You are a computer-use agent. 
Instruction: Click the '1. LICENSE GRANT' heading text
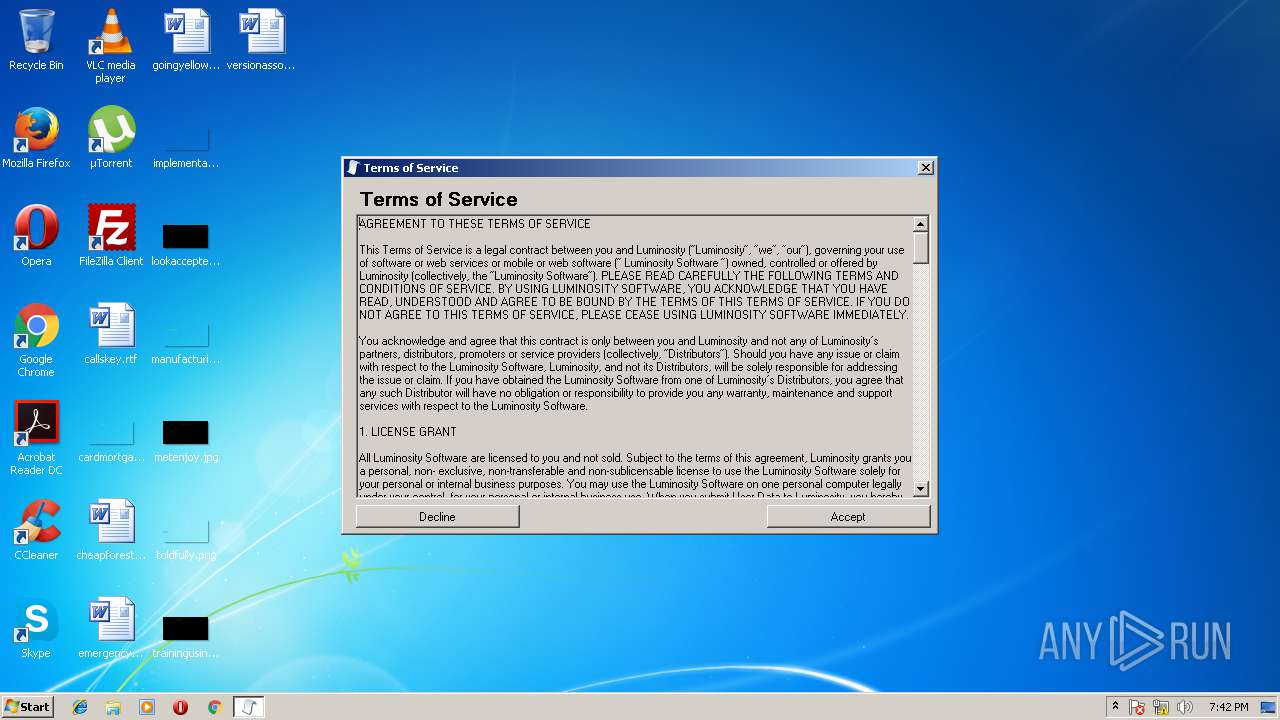[x=408, y=432]
